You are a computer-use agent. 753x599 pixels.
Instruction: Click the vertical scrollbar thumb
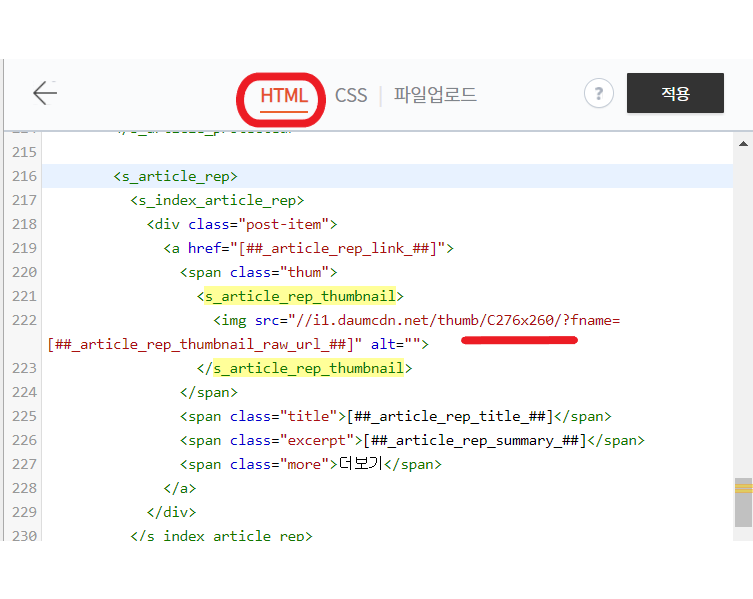743,502
